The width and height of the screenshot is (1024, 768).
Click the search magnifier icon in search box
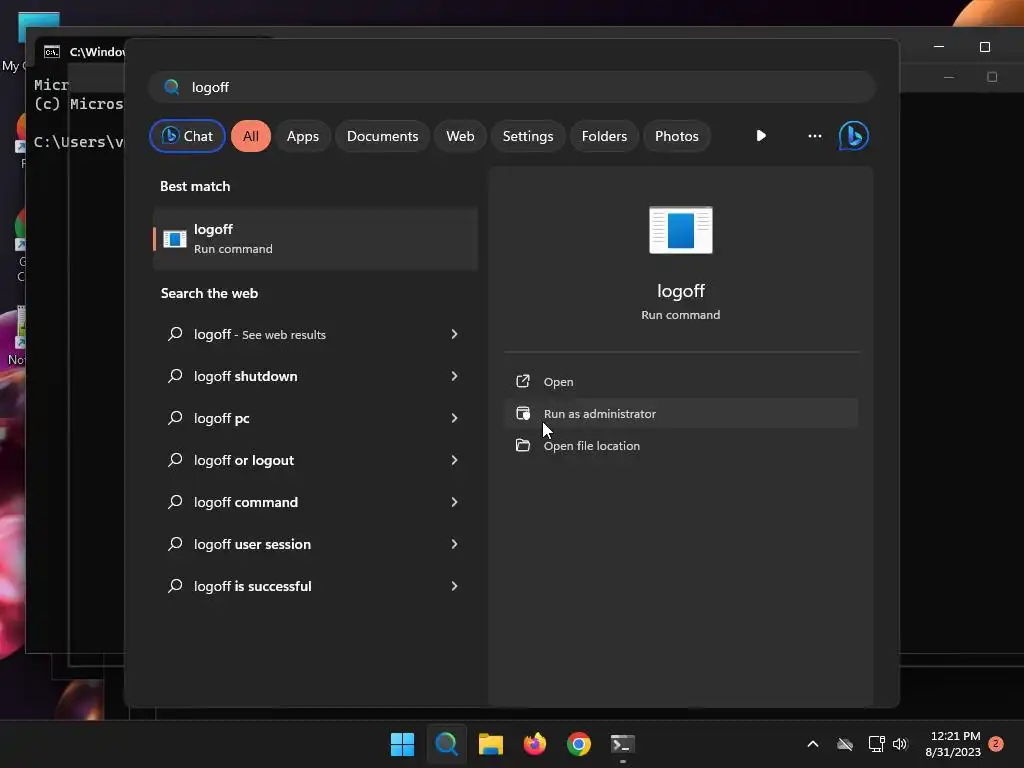click(x=172, y=87)
